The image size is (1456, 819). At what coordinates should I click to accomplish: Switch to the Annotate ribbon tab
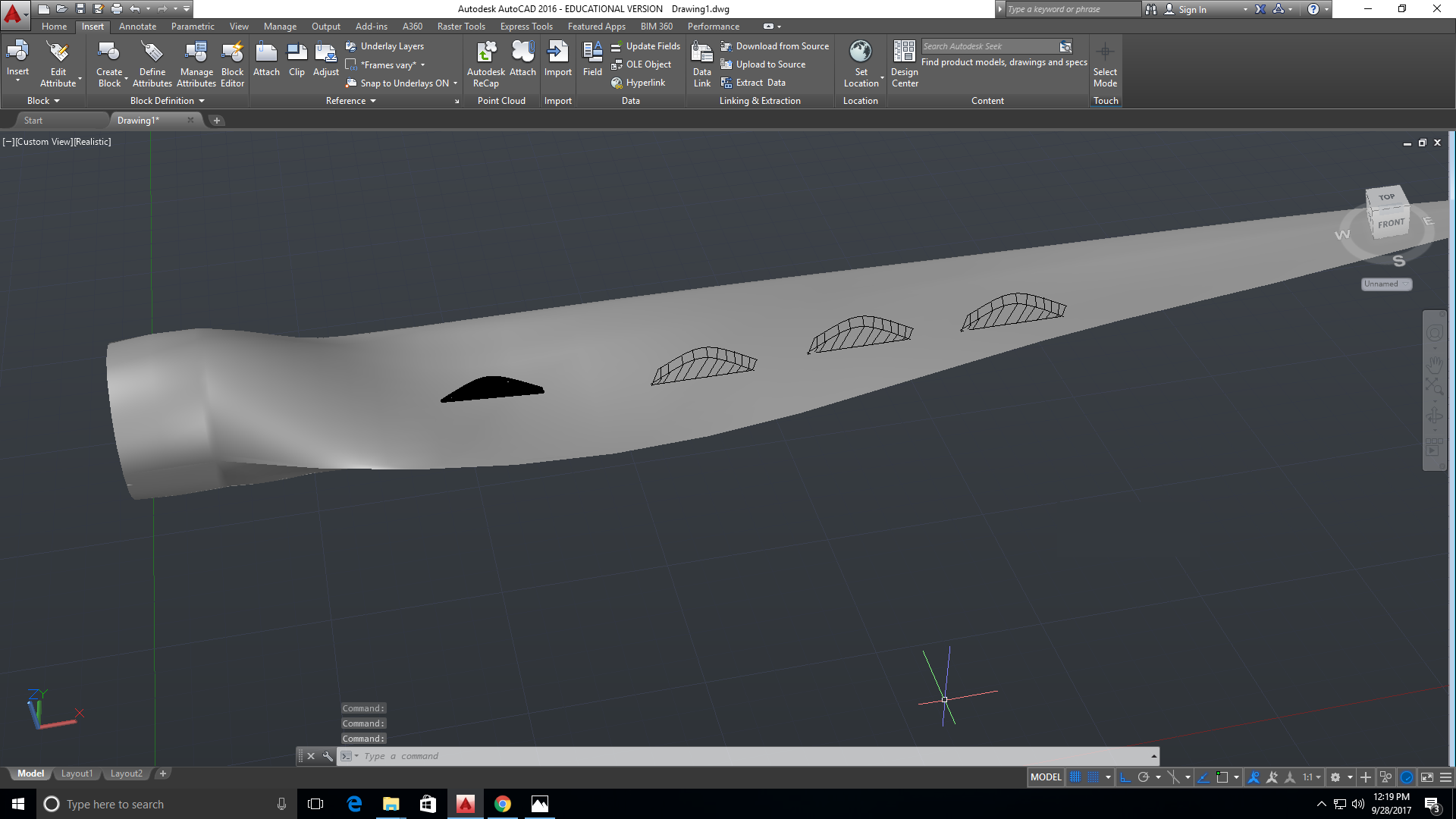click(137, 26)
